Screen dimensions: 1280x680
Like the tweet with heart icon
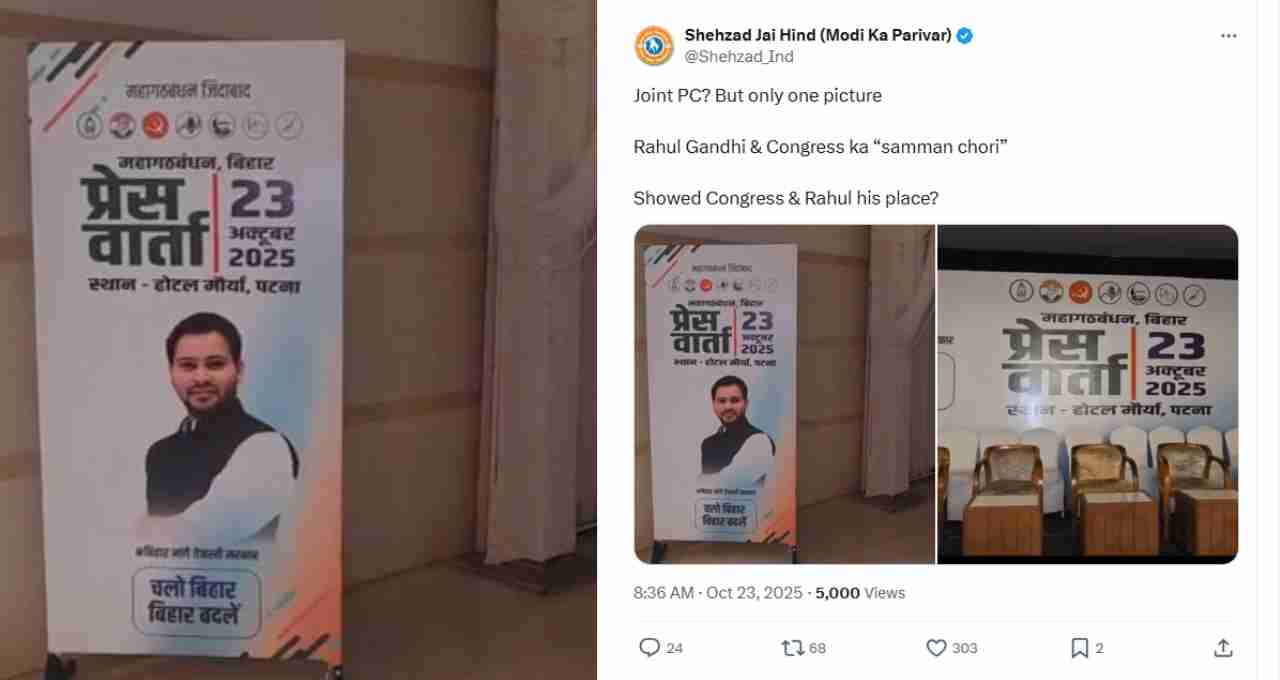click(x=936, y=648)
